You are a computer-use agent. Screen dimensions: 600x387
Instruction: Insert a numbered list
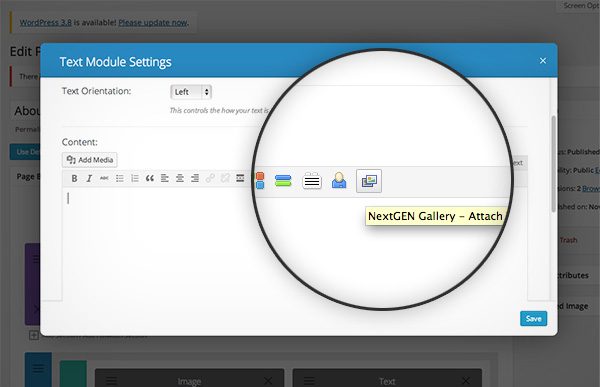tap(135, 178)
